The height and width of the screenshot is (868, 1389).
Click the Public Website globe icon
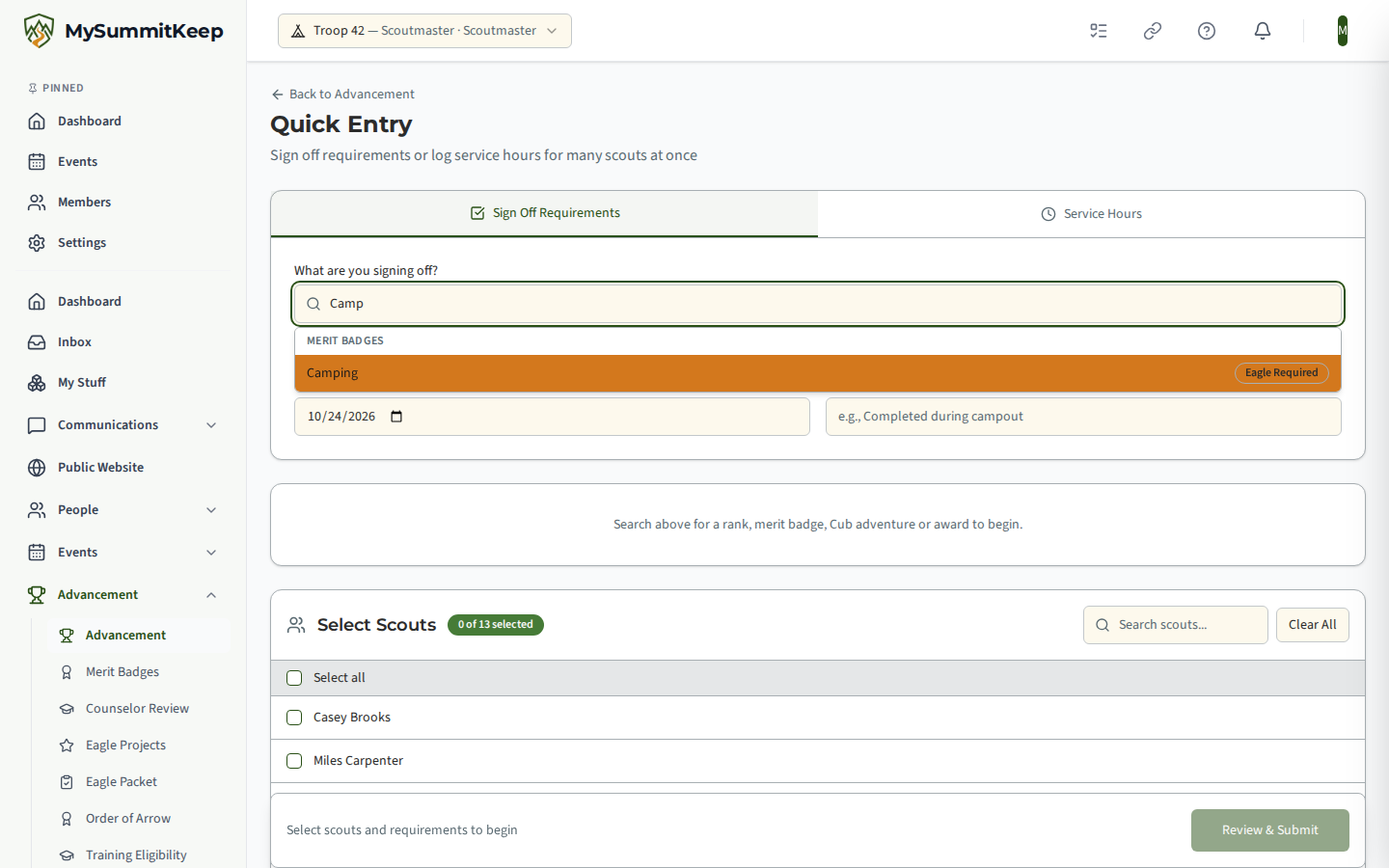[x=37, y=468]
